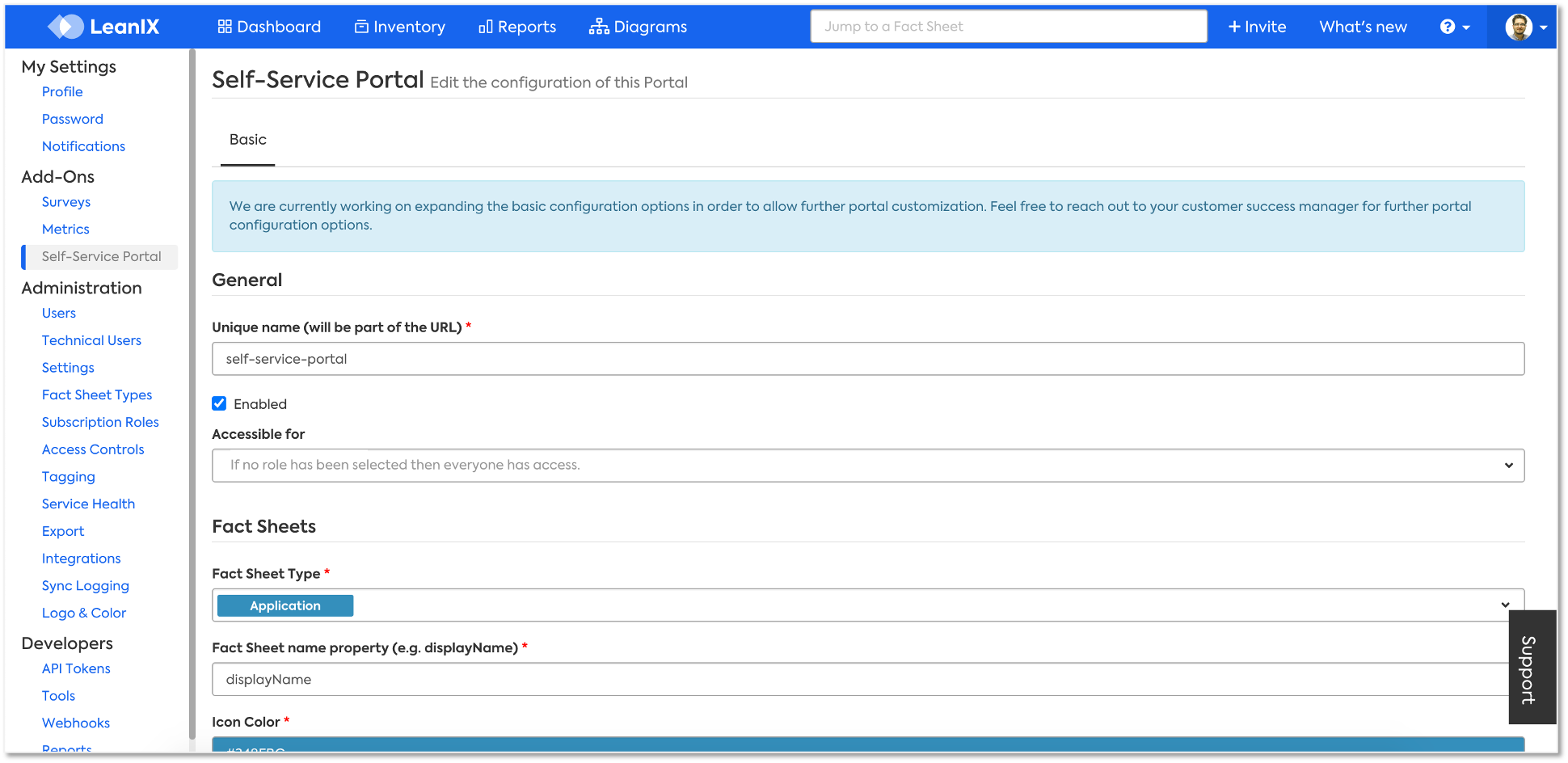Screen dimensions: 1568x763
Task: Open Technical Users page
Action: [91, 341]
